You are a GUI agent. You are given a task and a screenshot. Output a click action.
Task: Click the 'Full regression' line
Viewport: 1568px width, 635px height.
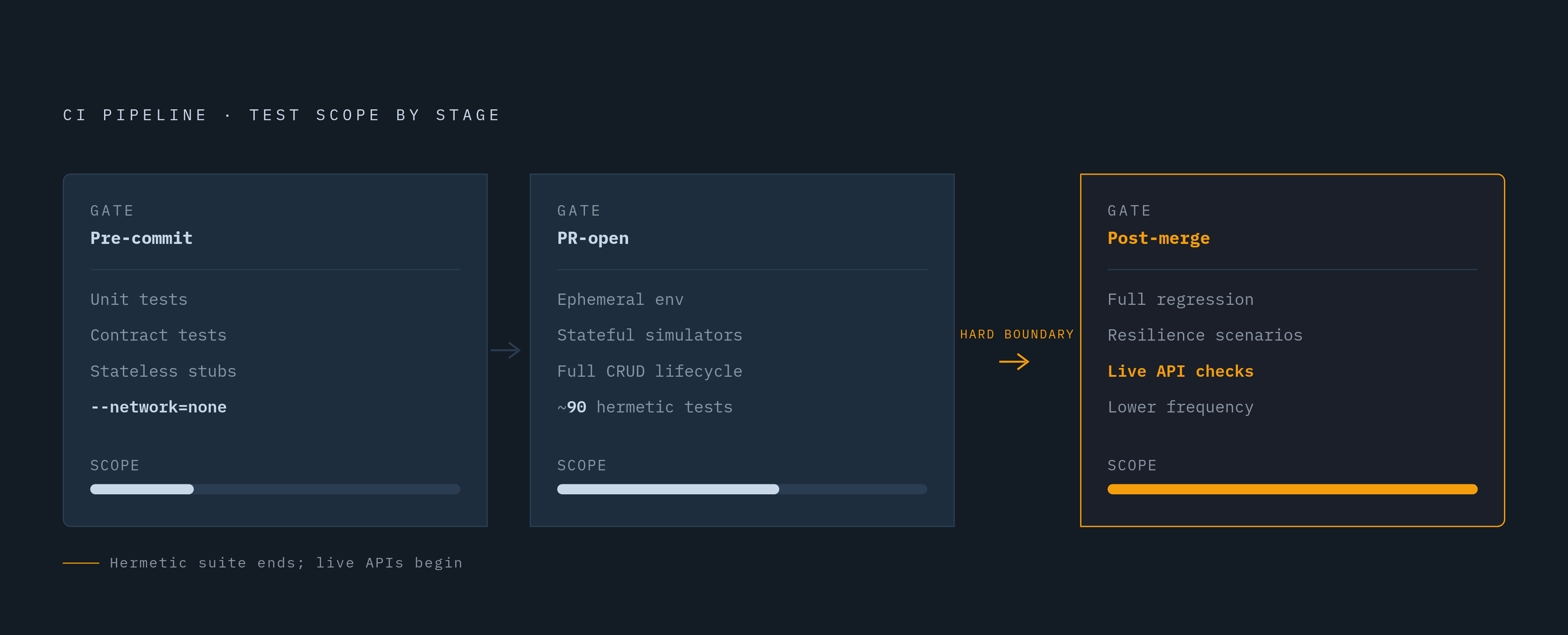click(1180, 300)
